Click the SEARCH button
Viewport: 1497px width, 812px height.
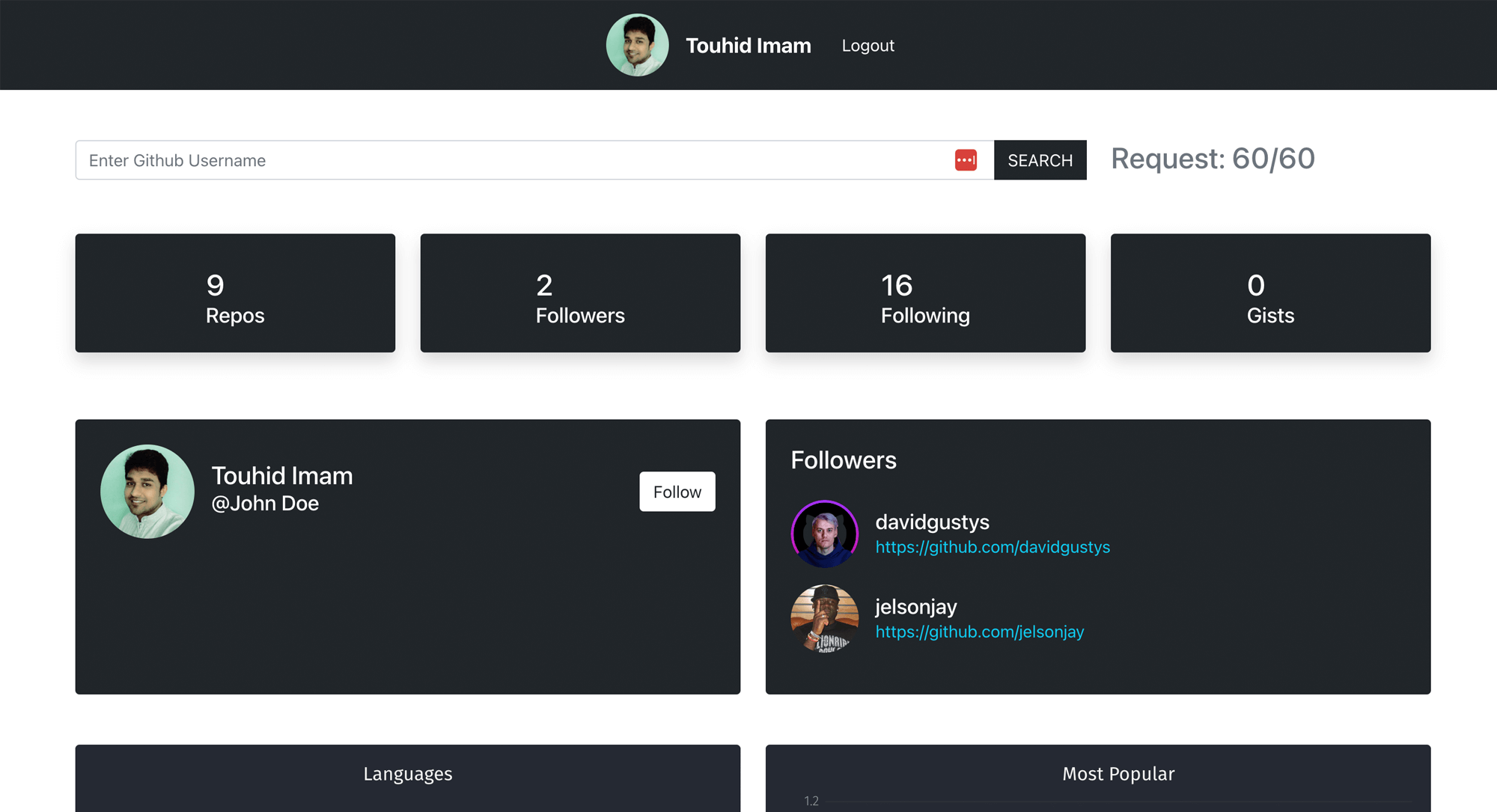click(x=1040, y=160)
